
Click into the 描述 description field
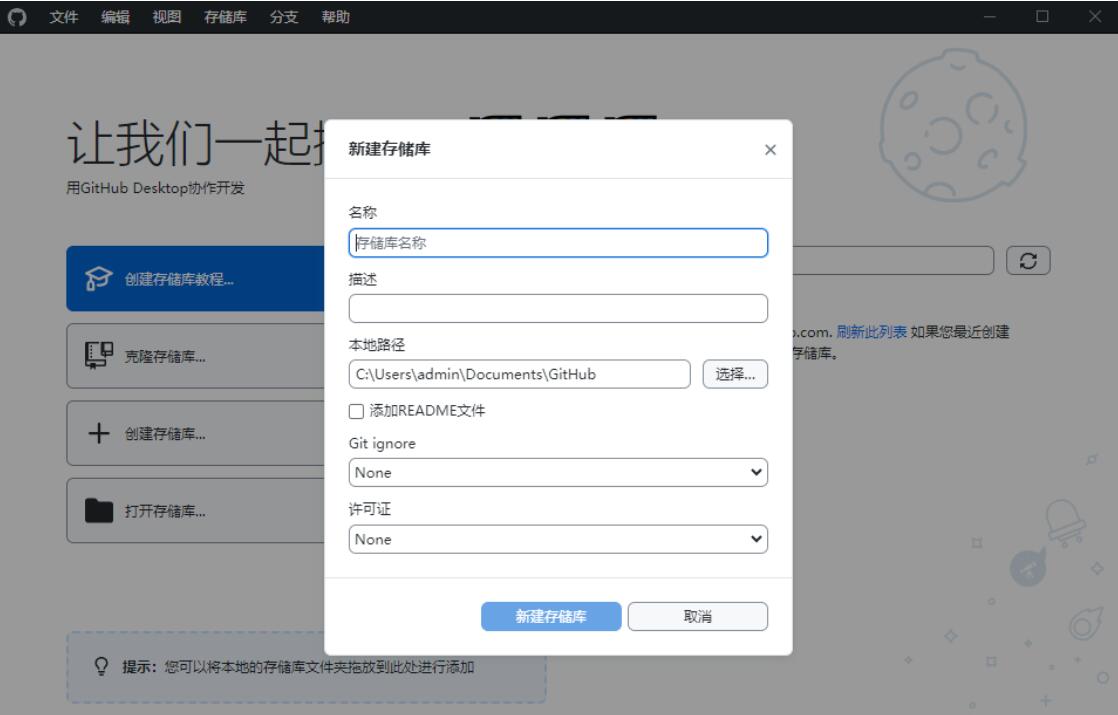[x=558, y=309]
